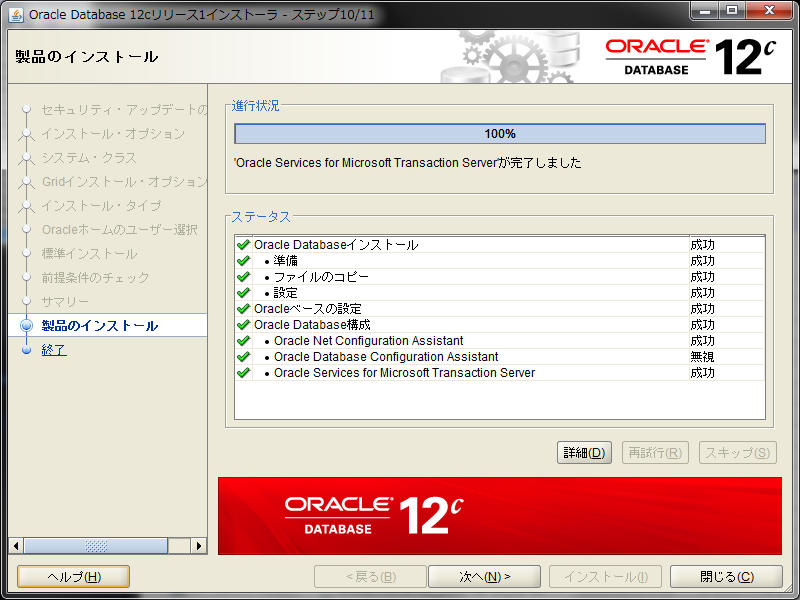
Task: Select the Oracle Database構成 row text
Action: 312,324
